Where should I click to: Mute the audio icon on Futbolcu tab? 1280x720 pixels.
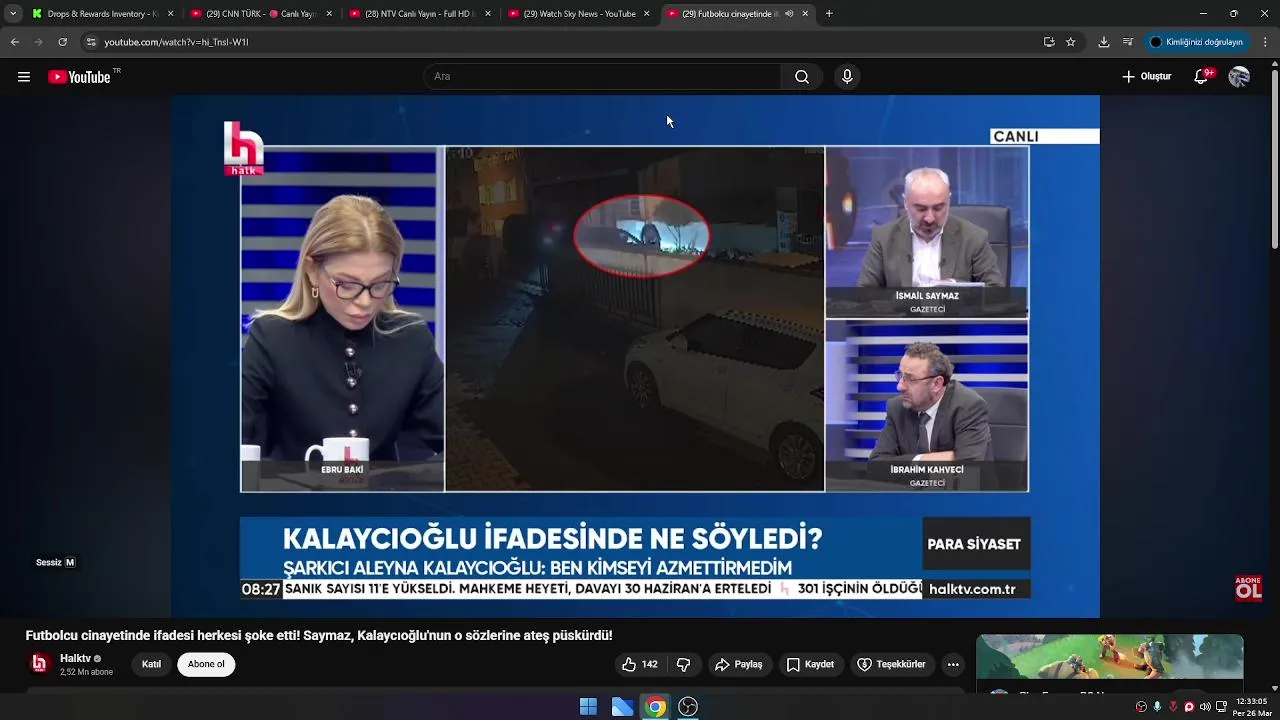[x=790, y=14]
